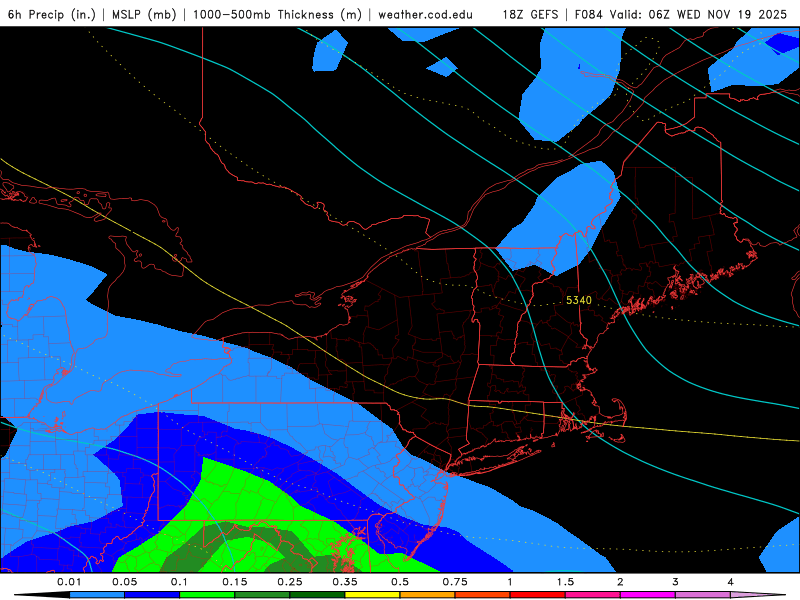Click the medium green 0.15 legend swatch
The width and height of the screenshot is (800, 600).
coord(262,595)
